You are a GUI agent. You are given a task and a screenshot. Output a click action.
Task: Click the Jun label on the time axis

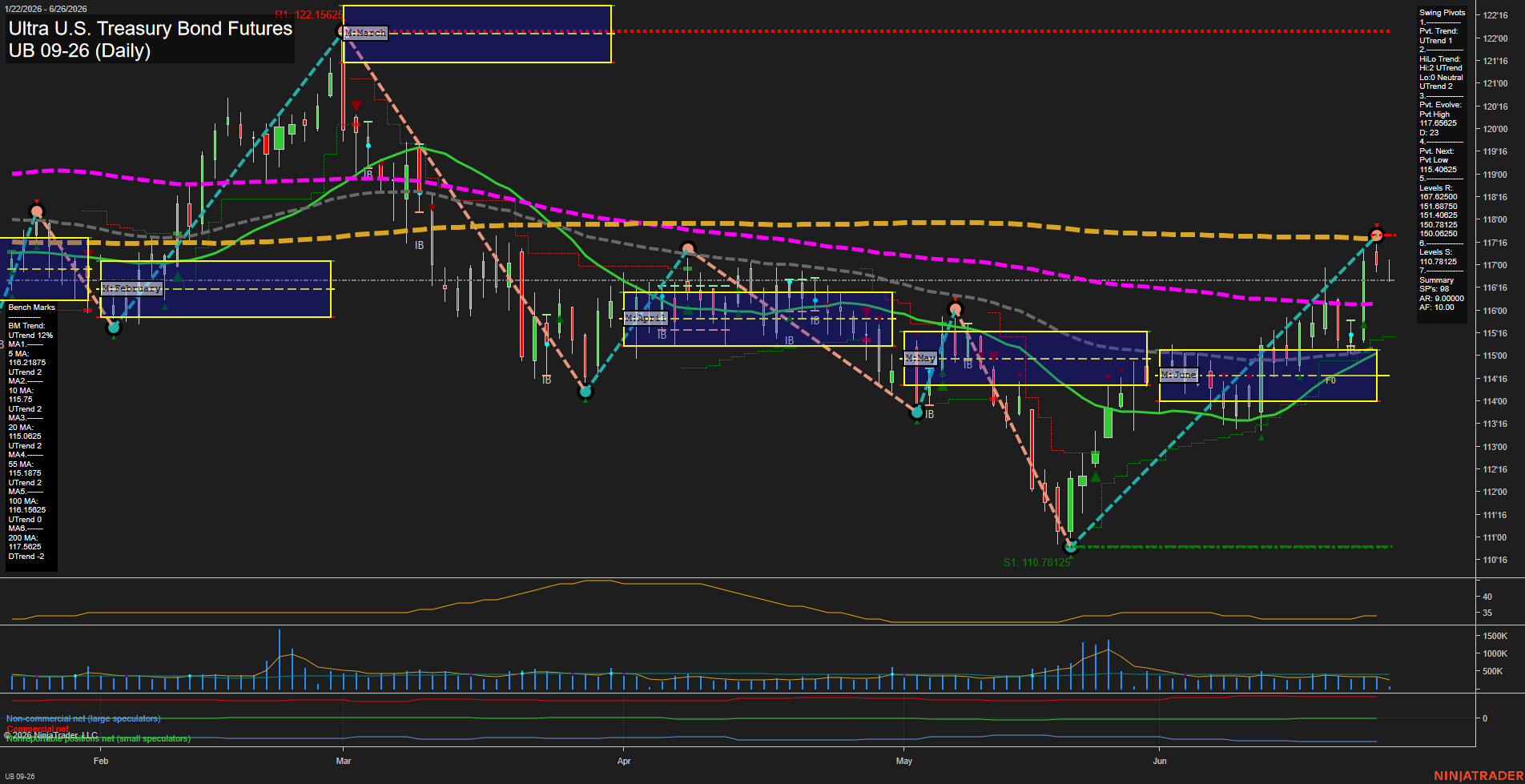click(x=1160, y=761)
